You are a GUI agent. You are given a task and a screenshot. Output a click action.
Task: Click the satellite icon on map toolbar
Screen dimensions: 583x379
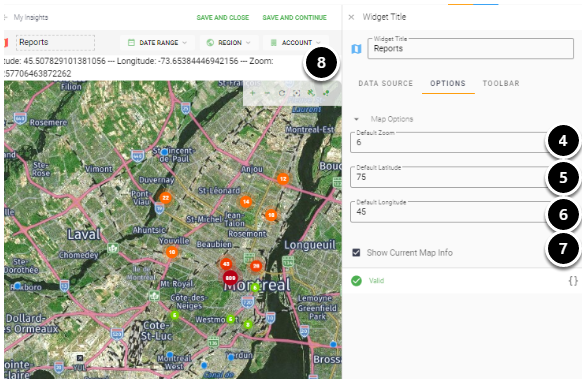(x=311, y=93)
